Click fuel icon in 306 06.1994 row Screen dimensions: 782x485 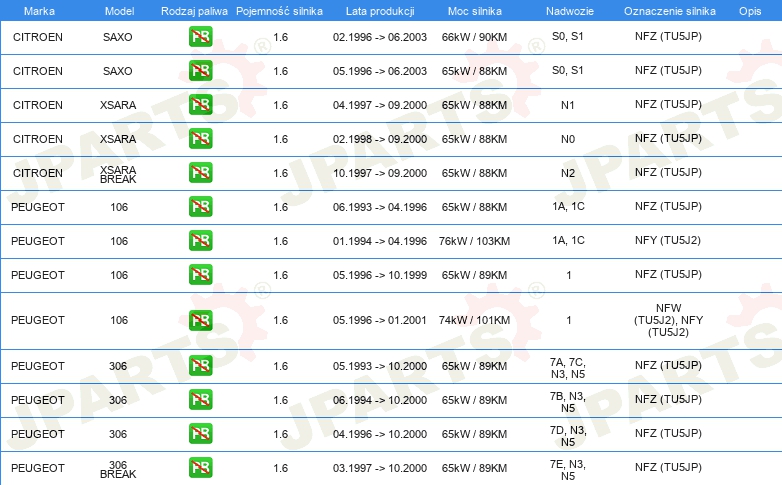(x=200, y=399)
